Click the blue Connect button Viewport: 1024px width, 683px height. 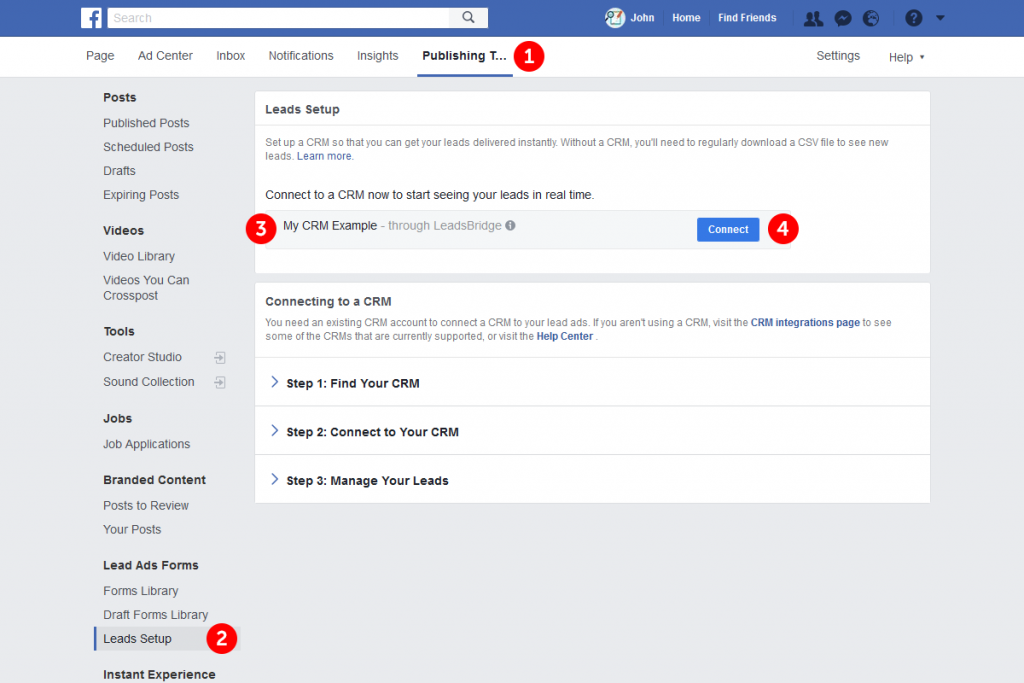click(728, 229)
